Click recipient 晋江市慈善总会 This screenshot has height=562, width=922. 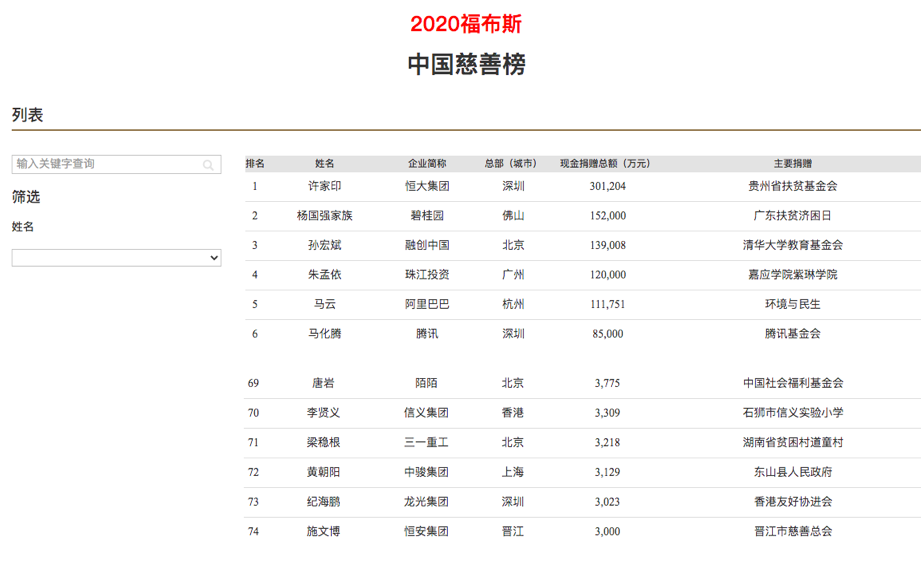tap(793, 531)
